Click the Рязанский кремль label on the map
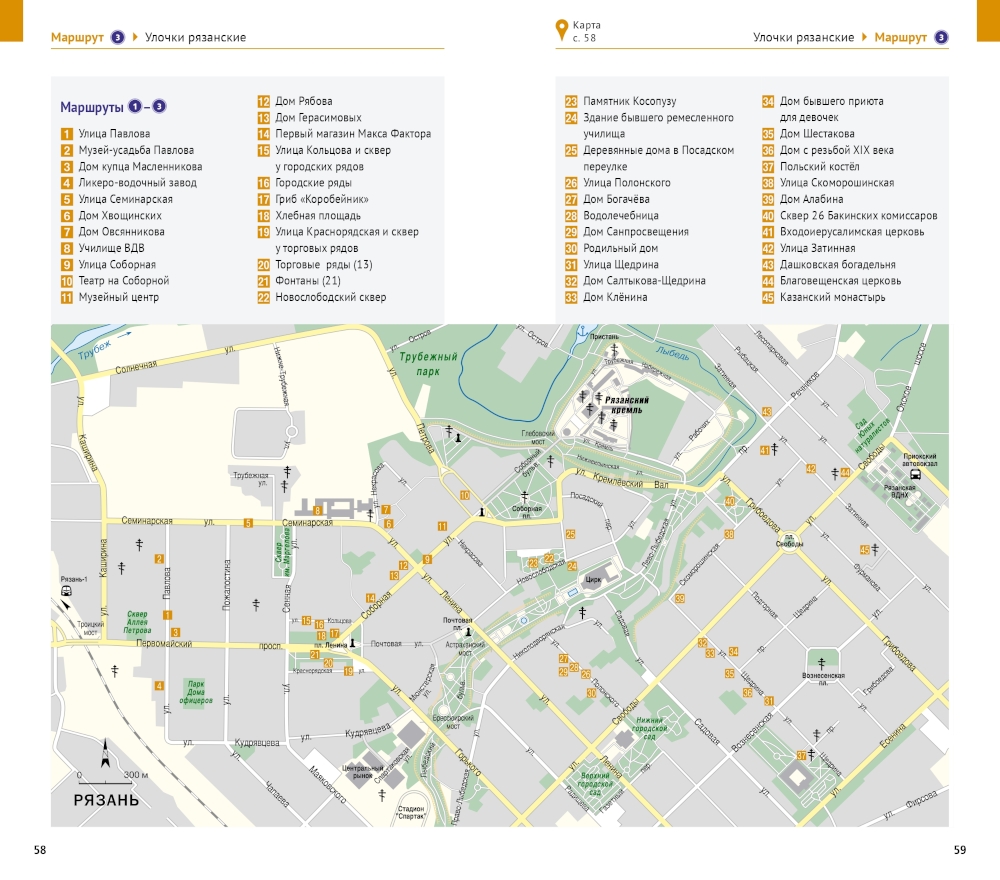This screenshot has width=1000, height=880. click(622, 409)
